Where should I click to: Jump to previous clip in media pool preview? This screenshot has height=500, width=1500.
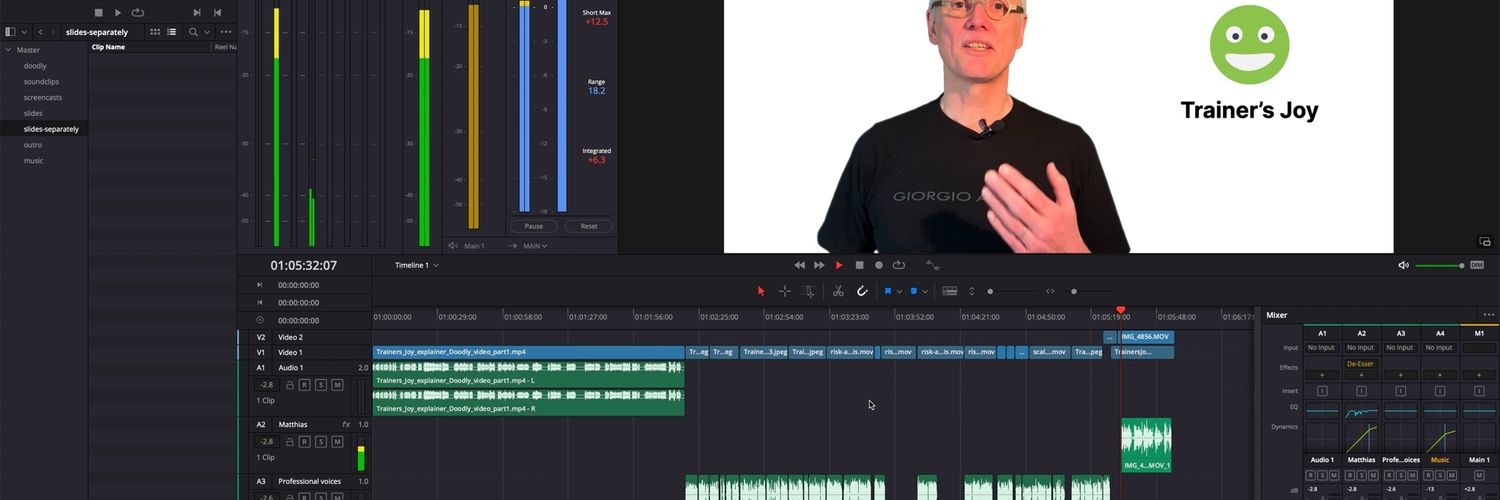tap(217, 13)
